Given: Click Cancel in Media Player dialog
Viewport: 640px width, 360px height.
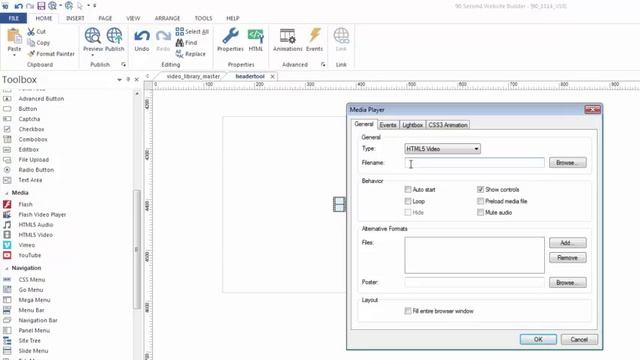Looking at the screenshot, I should [x=579, y=340].
